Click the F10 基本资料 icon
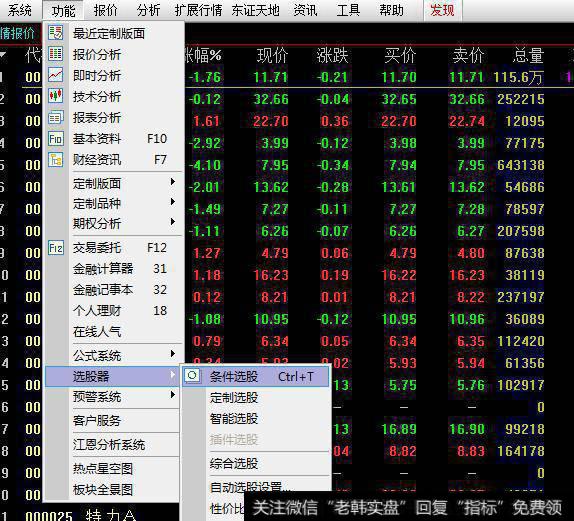Viewport: 574px width, 521px height. 56,138
